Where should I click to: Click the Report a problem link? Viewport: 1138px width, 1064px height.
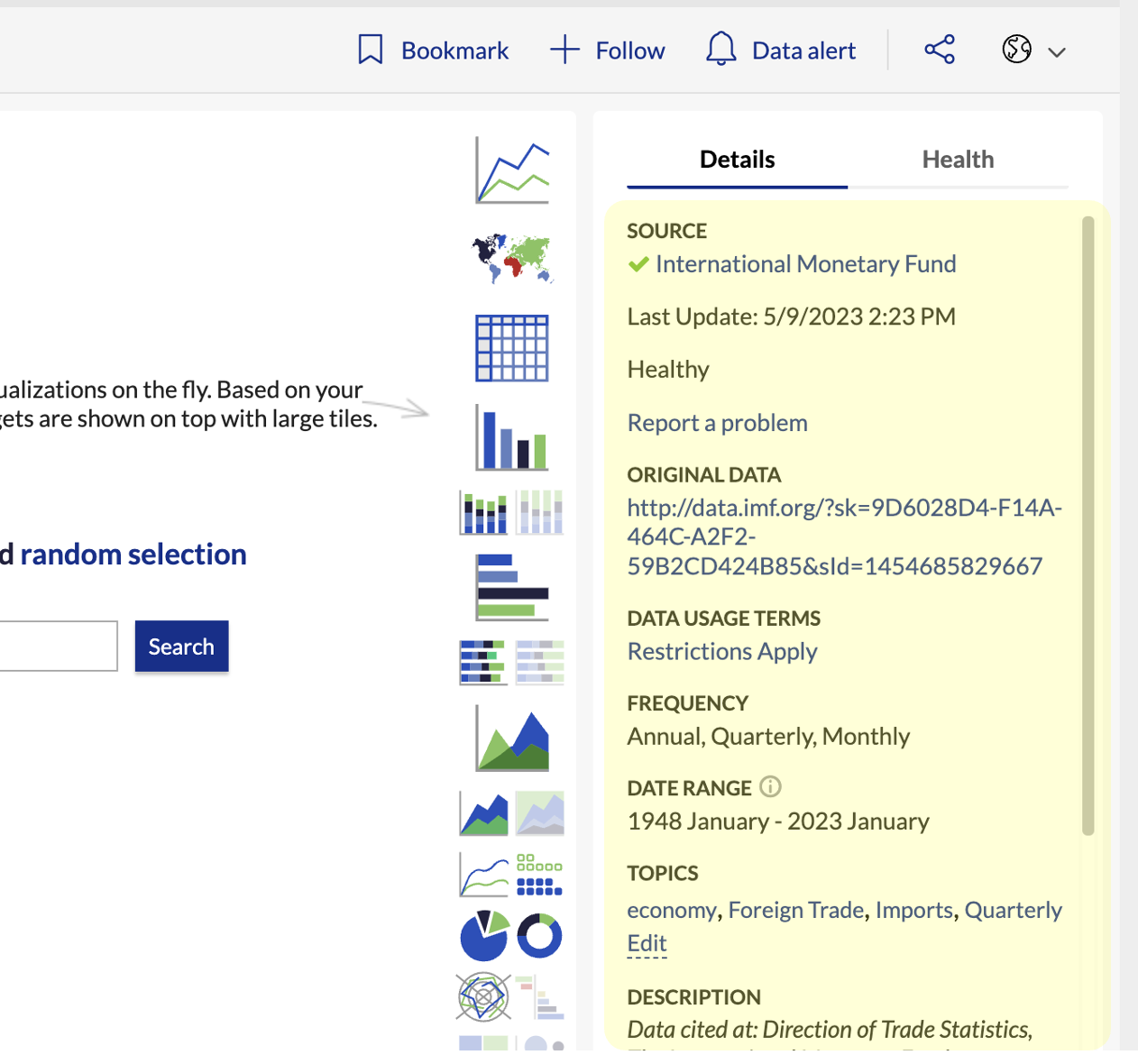pos(717,423)
